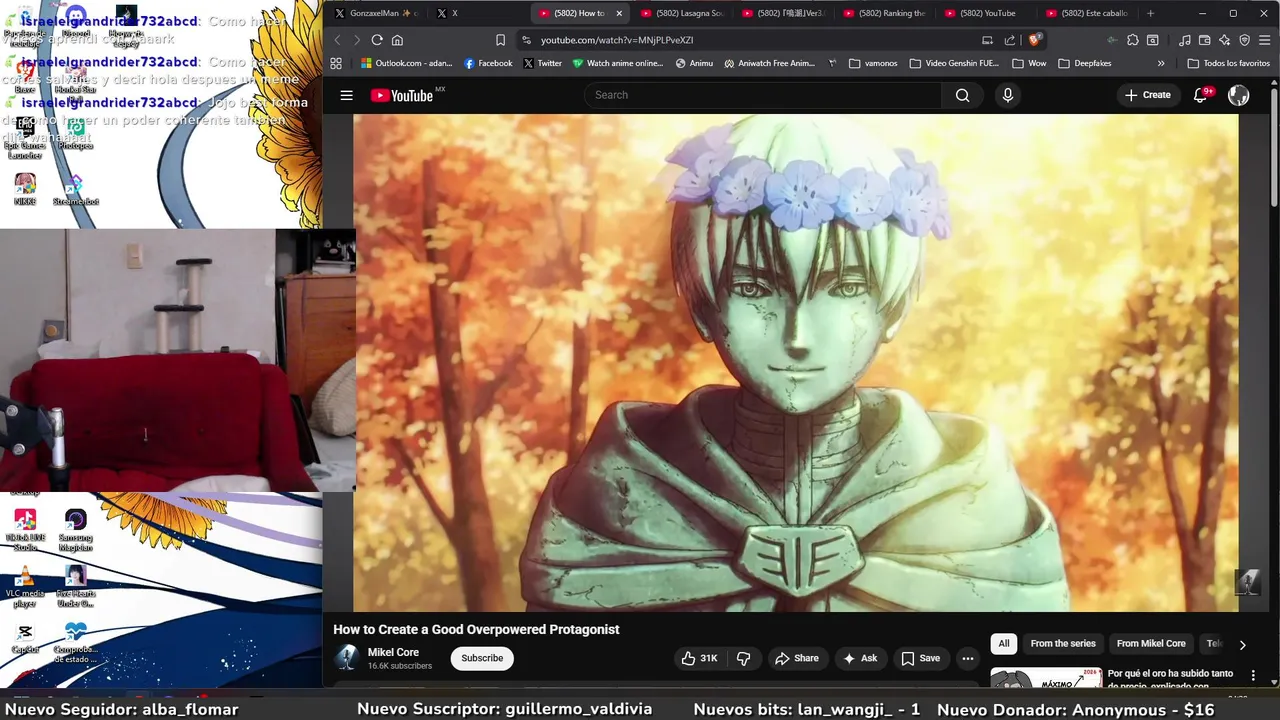Open the gold price video thumbnail
The width and height of the screenshot is (1280, 720).
point(1046,679)
